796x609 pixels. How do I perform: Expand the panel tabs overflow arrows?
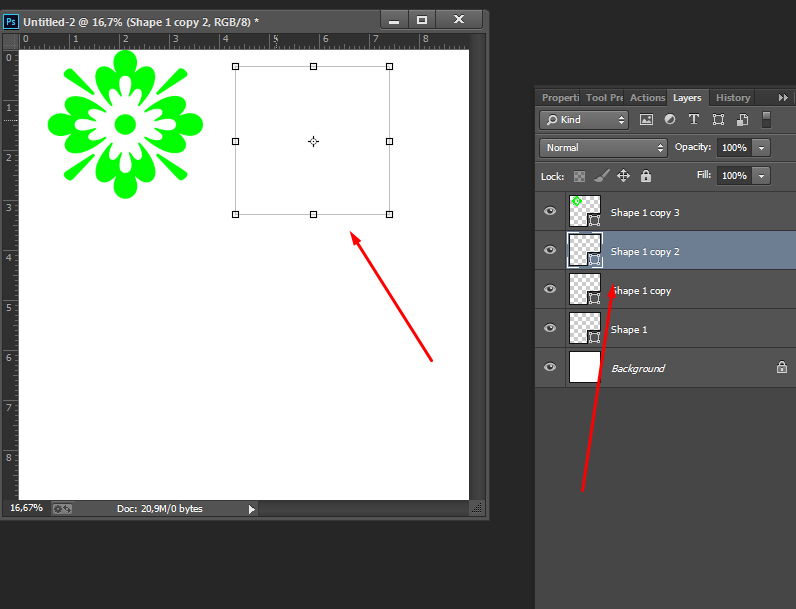[783, 97]
